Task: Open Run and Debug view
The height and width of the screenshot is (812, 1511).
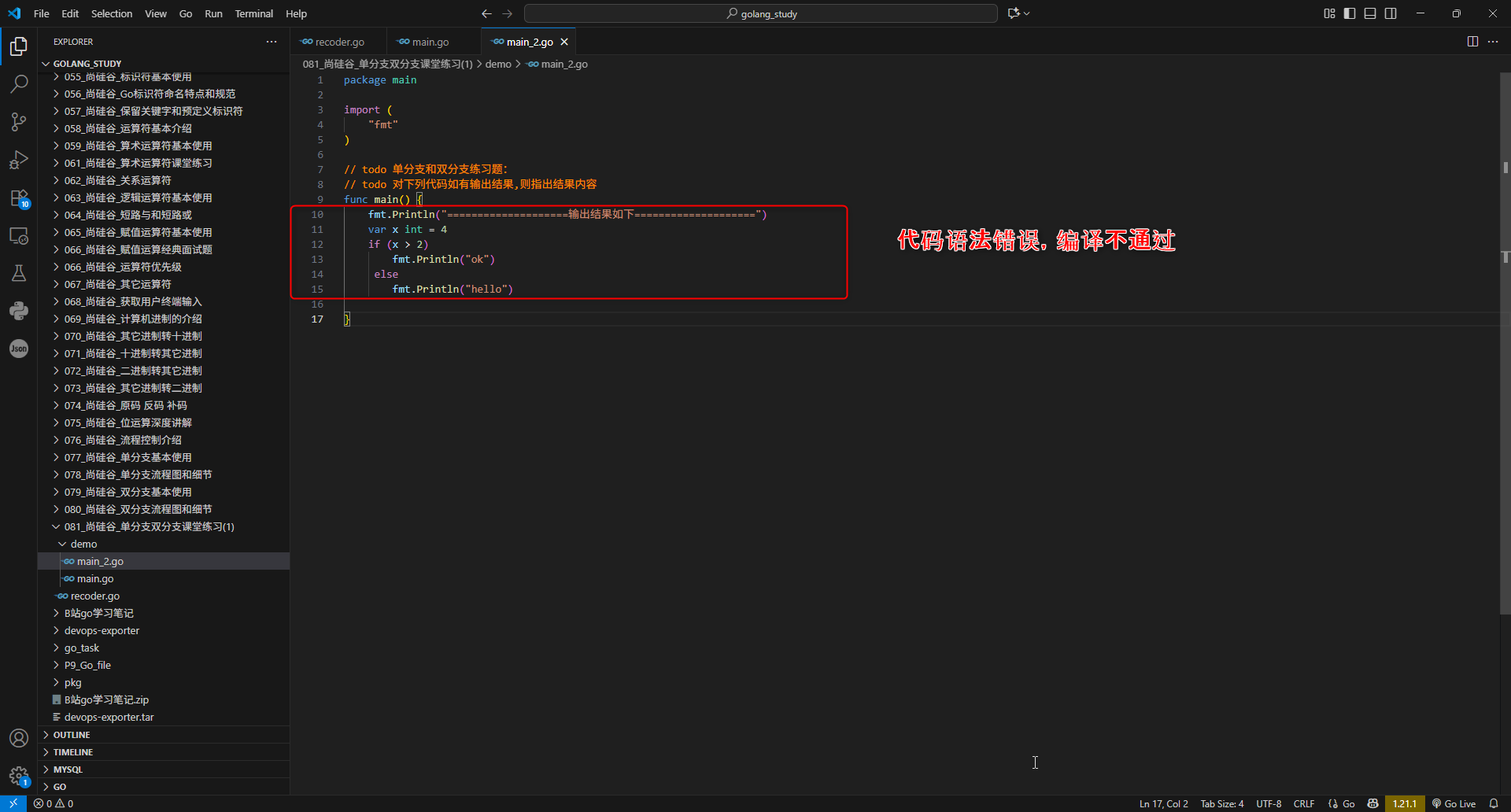Action: coord(19,160)
